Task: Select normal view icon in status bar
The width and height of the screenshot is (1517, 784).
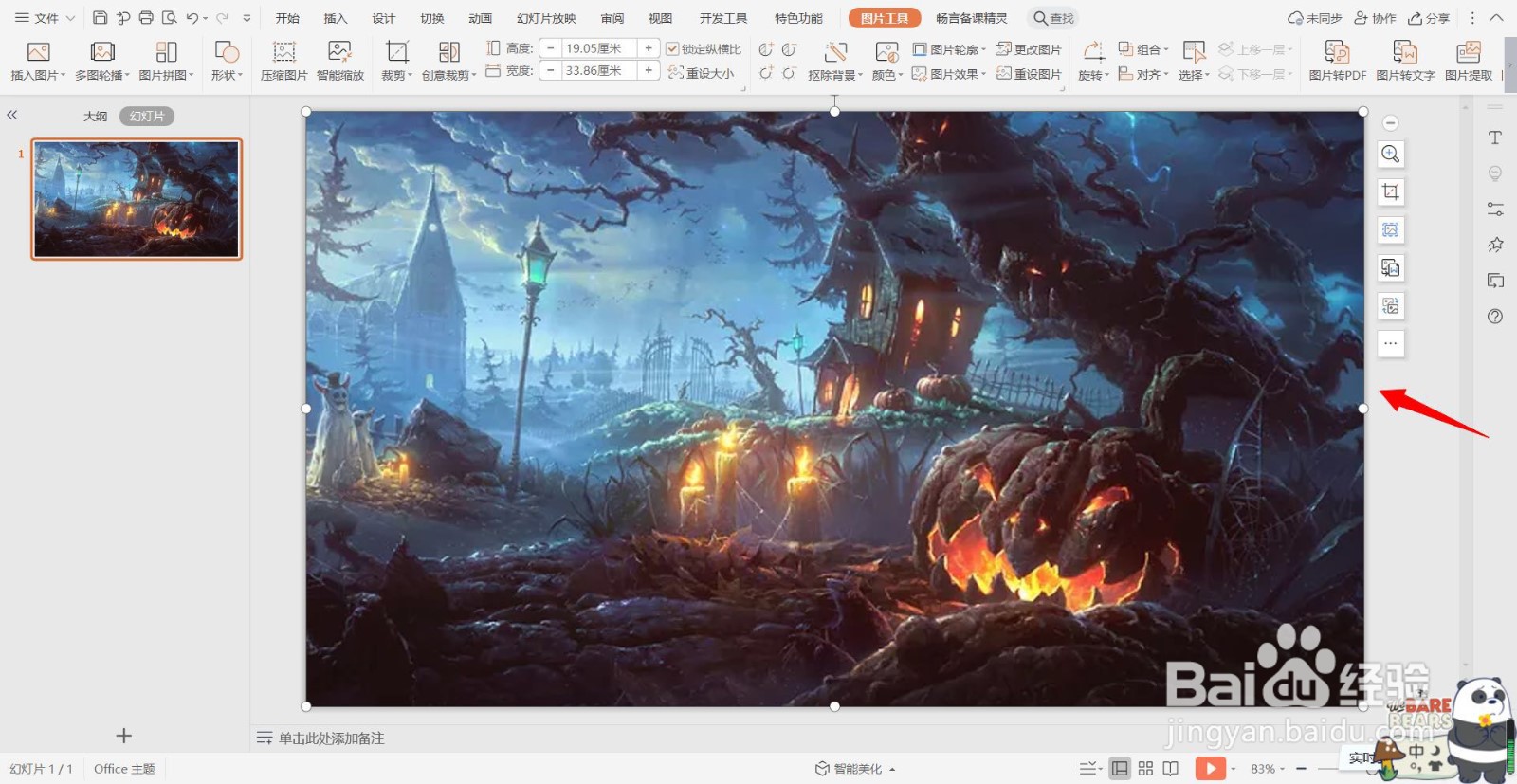Action: point(1120,768)
